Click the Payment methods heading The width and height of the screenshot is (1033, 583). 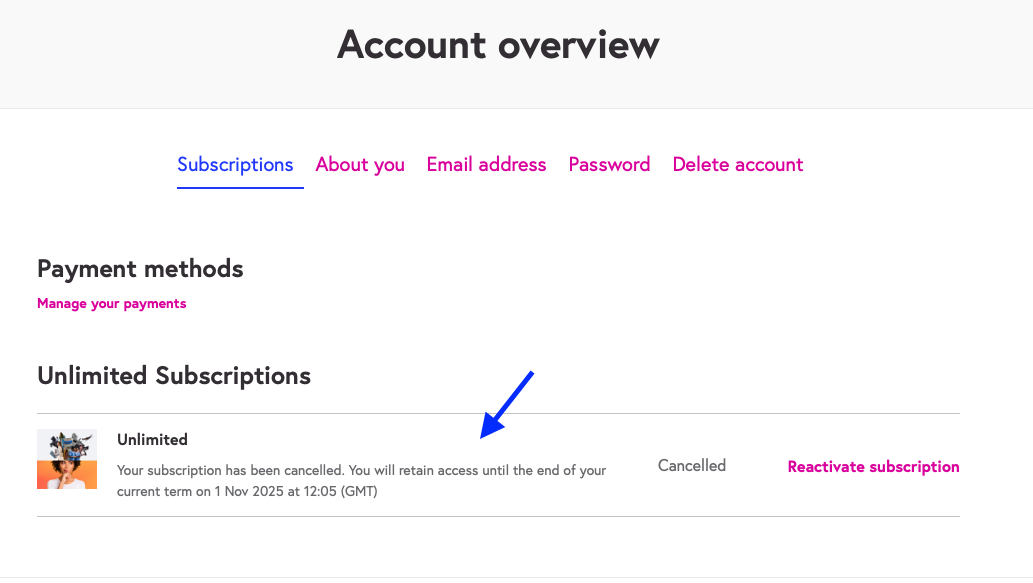pyautogui.click(x=140, y=269)
